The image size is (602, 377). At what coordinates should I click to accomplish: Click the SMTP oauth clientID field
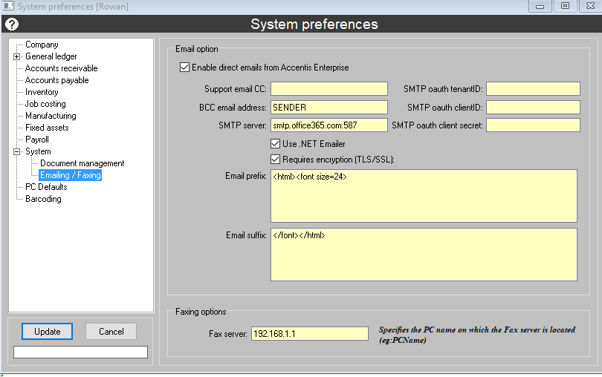[533, 107]
